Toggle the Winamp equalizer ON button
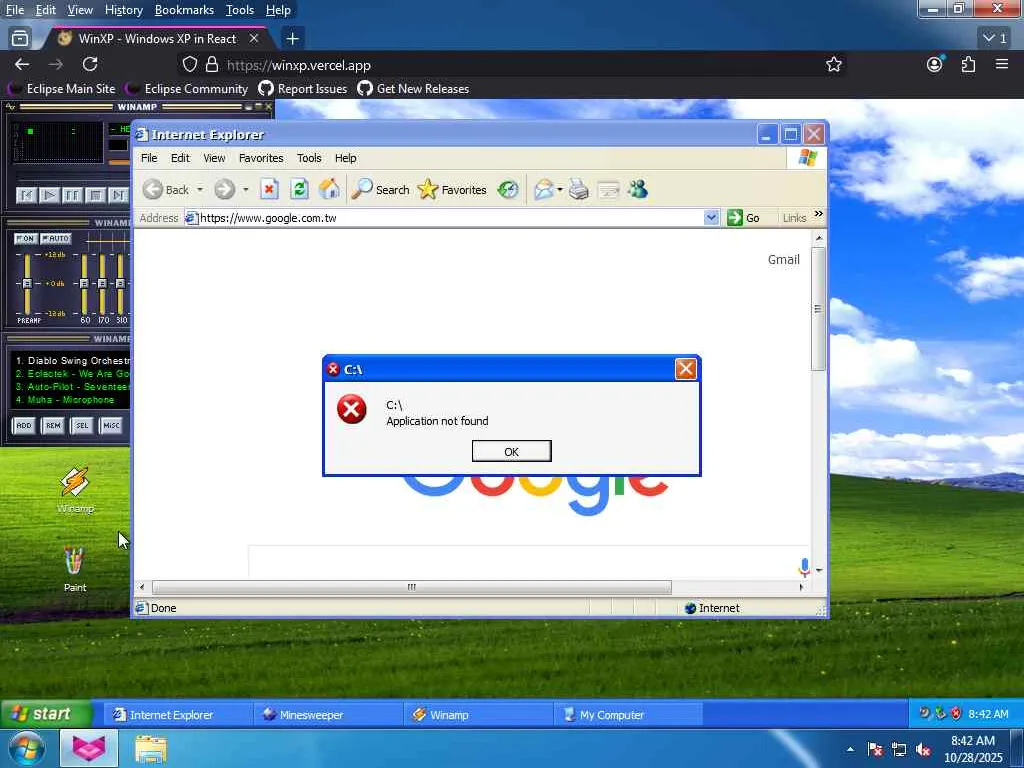1024x768 pixels. click(x=25, y=238)
